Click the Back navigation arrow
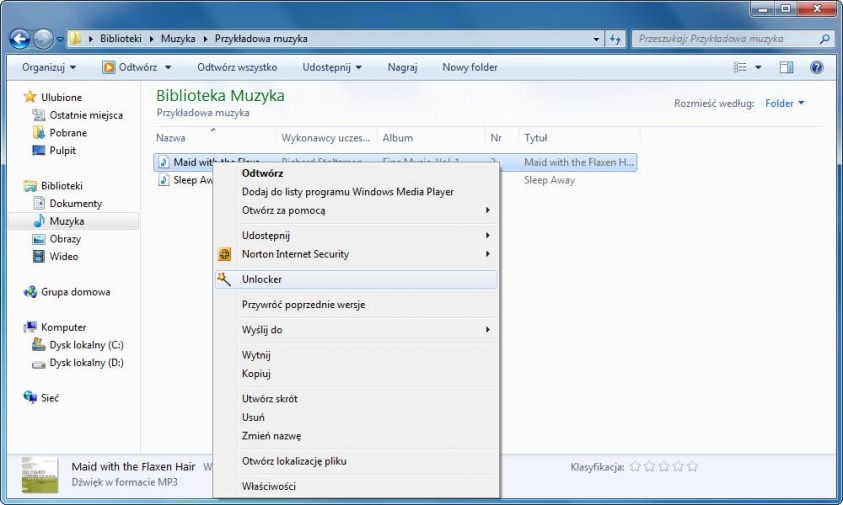 tap(19, 39)
